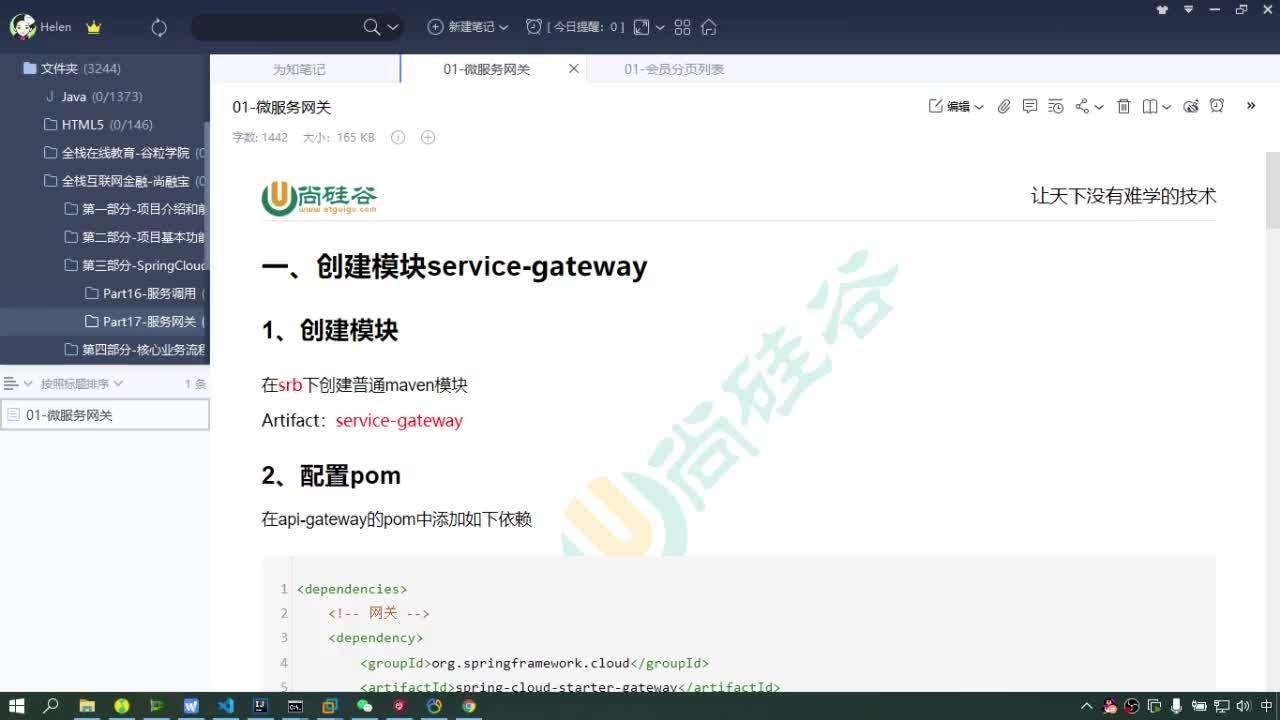Click the VIP crown icon

tap(94, 27)
